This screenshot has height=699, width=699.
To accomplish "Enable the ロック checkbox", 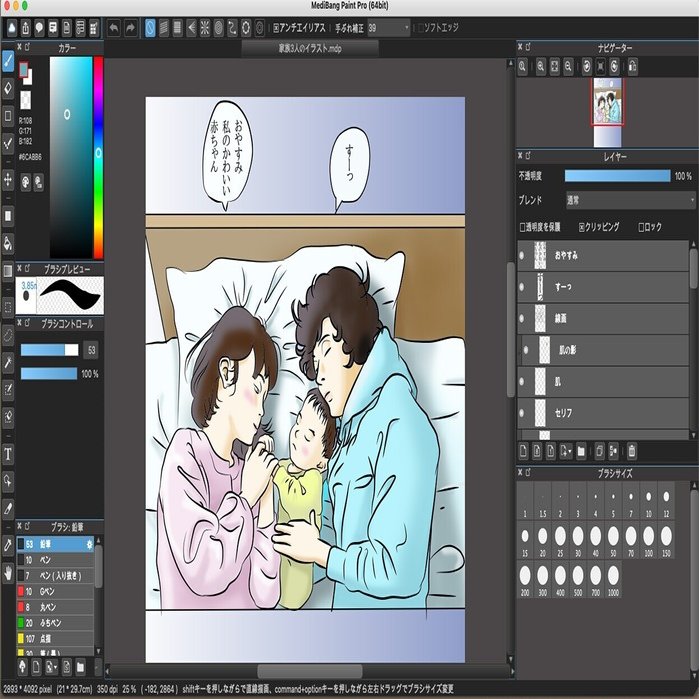I will (x=641, y=227).
